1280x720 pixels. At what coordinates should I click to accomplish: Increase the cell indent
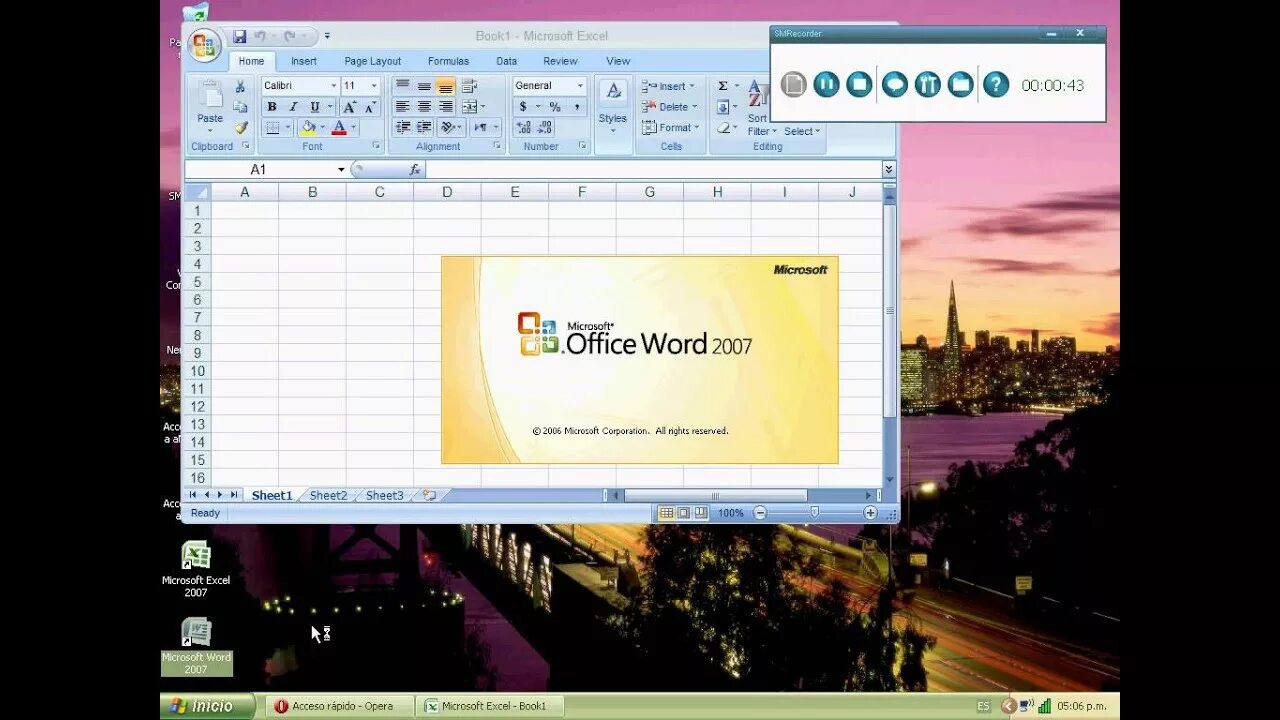click(x=424, y=128)
